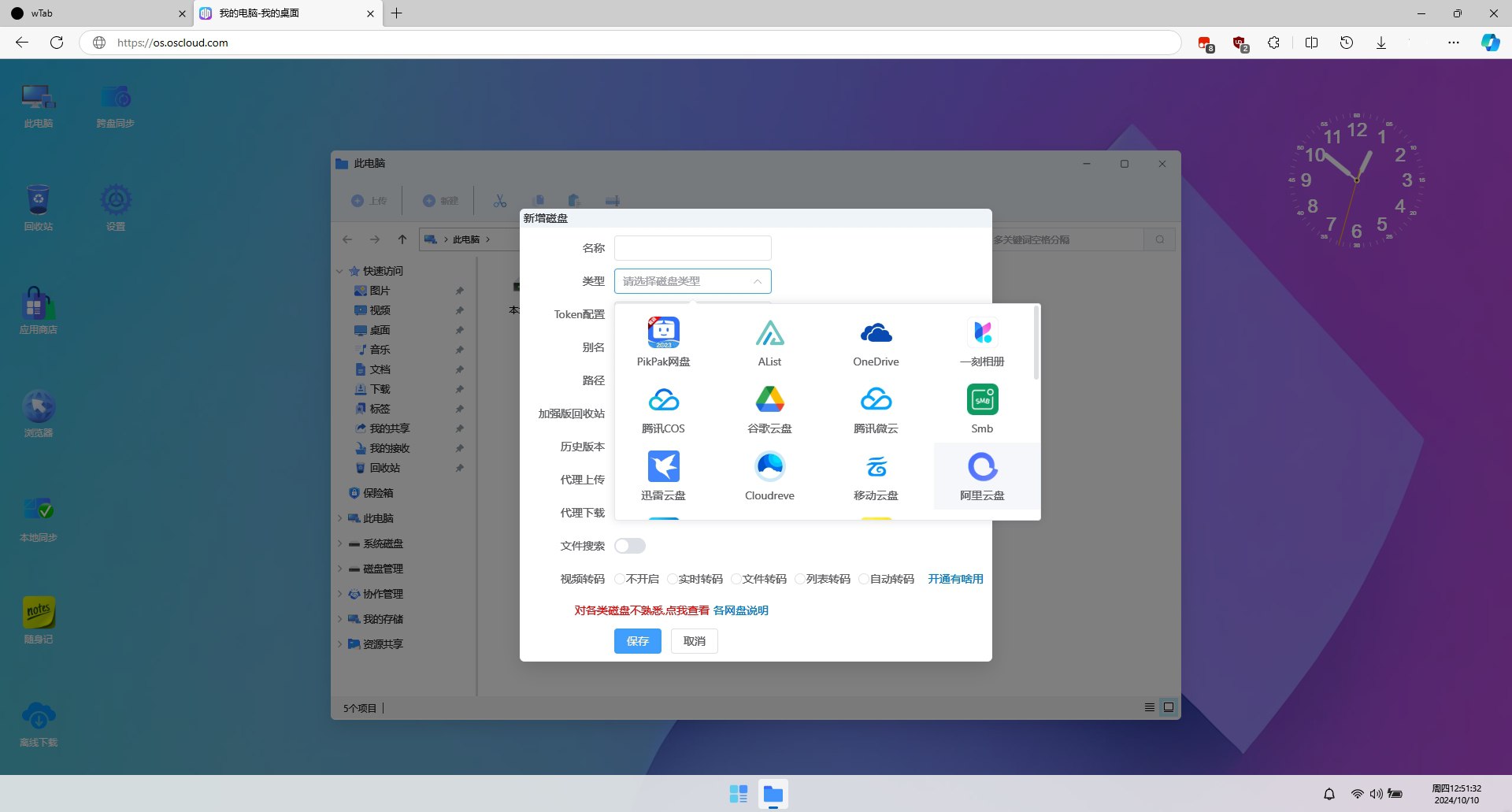Click the file manager search box
Screen dimensions: 1512x812
coord(1067,239)
